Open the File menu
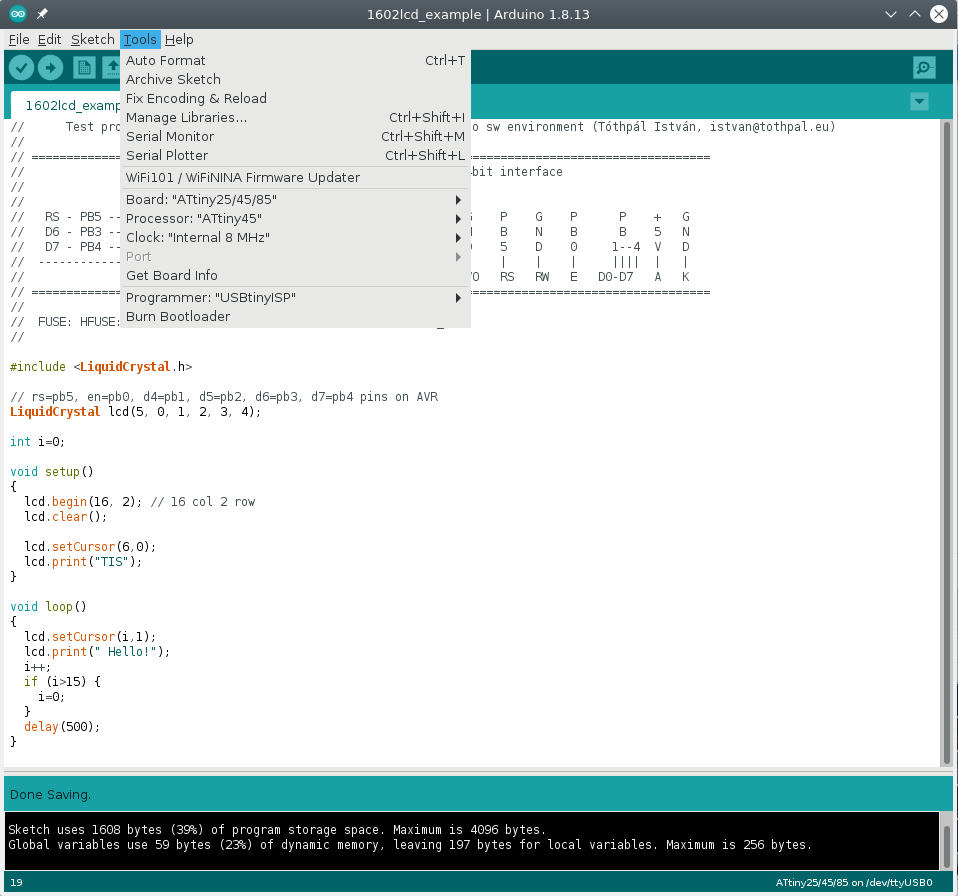This screenshot has height=896, width=958. (19, 40)
